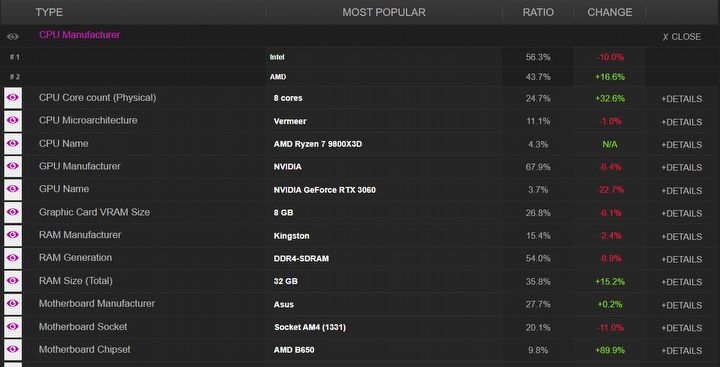Viewport: 720px width, 367px height.
Task: Sort by the CHANGE column header
Action: pyautogui.click(x=610, y=12)
